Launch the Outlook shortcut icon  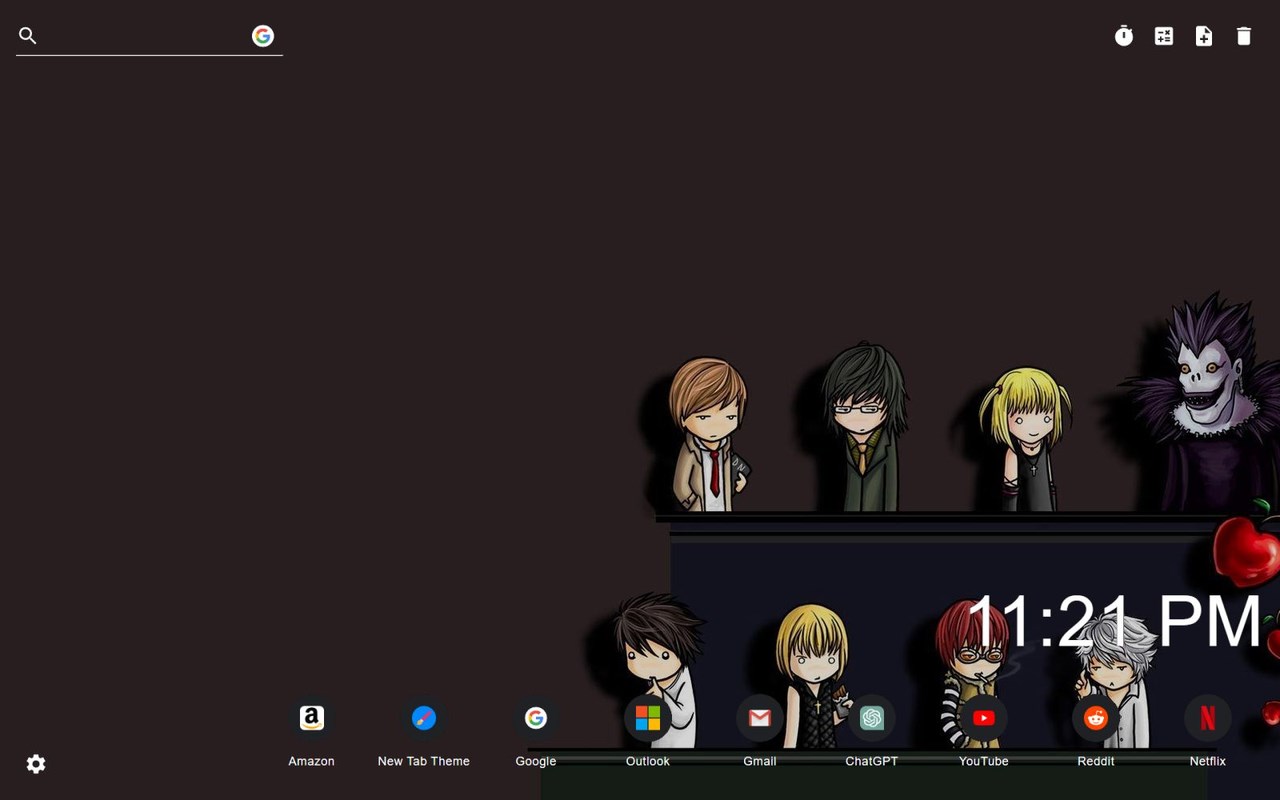tap(648, 718)
